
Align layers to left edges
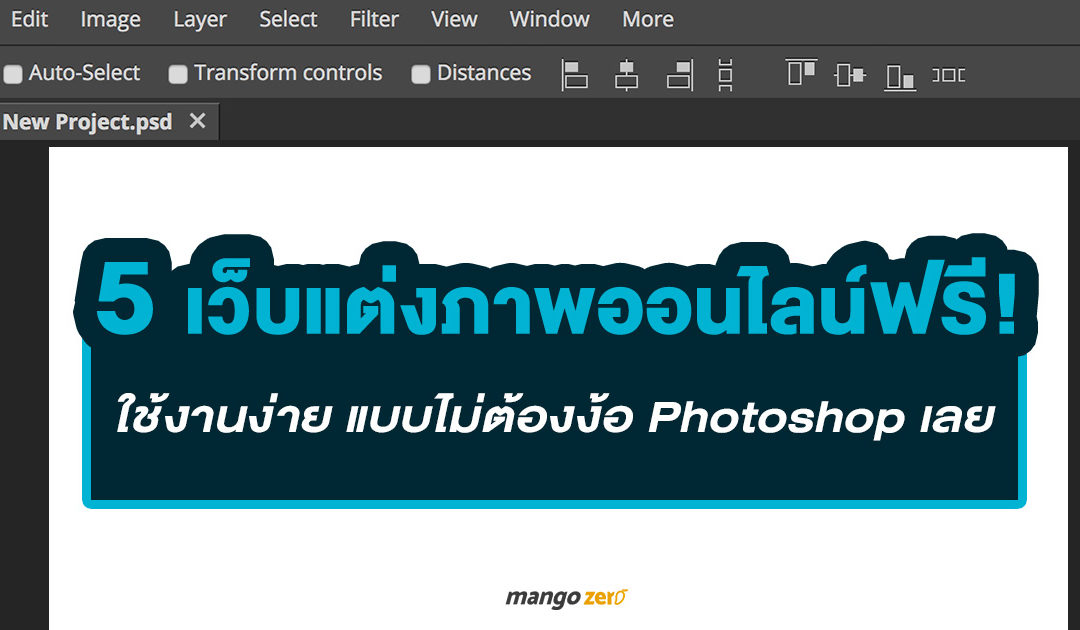click(574, 74)
